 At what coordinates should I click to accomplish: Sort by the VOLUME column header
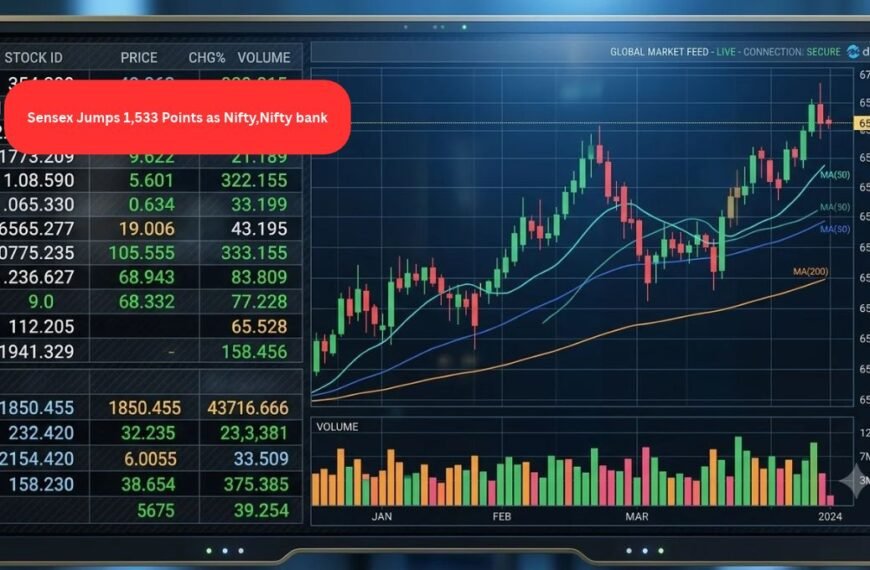[264, 58]
